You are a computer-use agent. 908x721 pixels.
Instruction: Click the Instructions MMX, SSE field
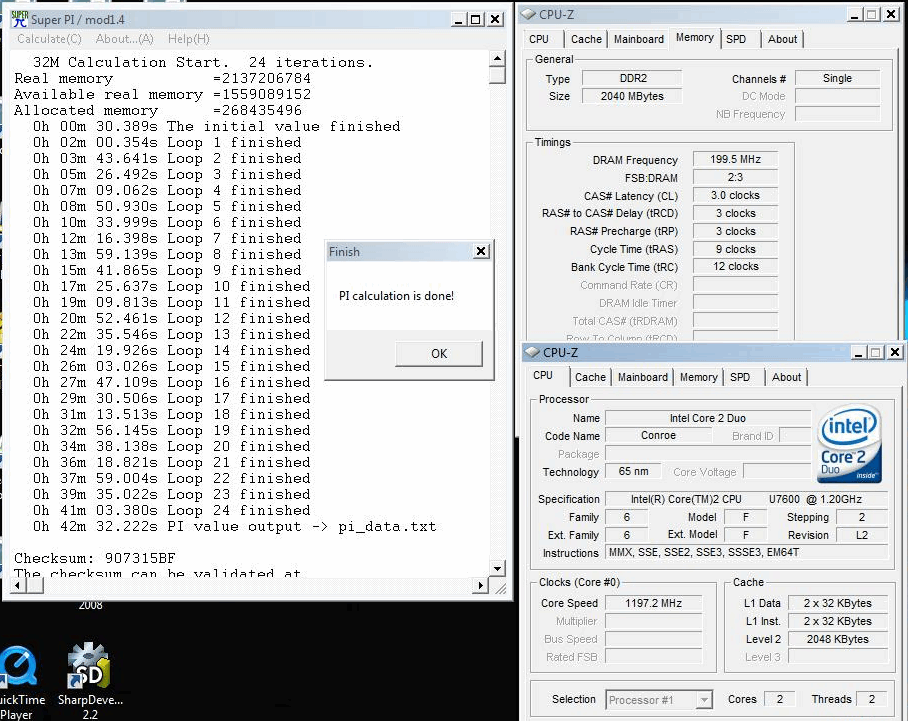pos(747,552)
